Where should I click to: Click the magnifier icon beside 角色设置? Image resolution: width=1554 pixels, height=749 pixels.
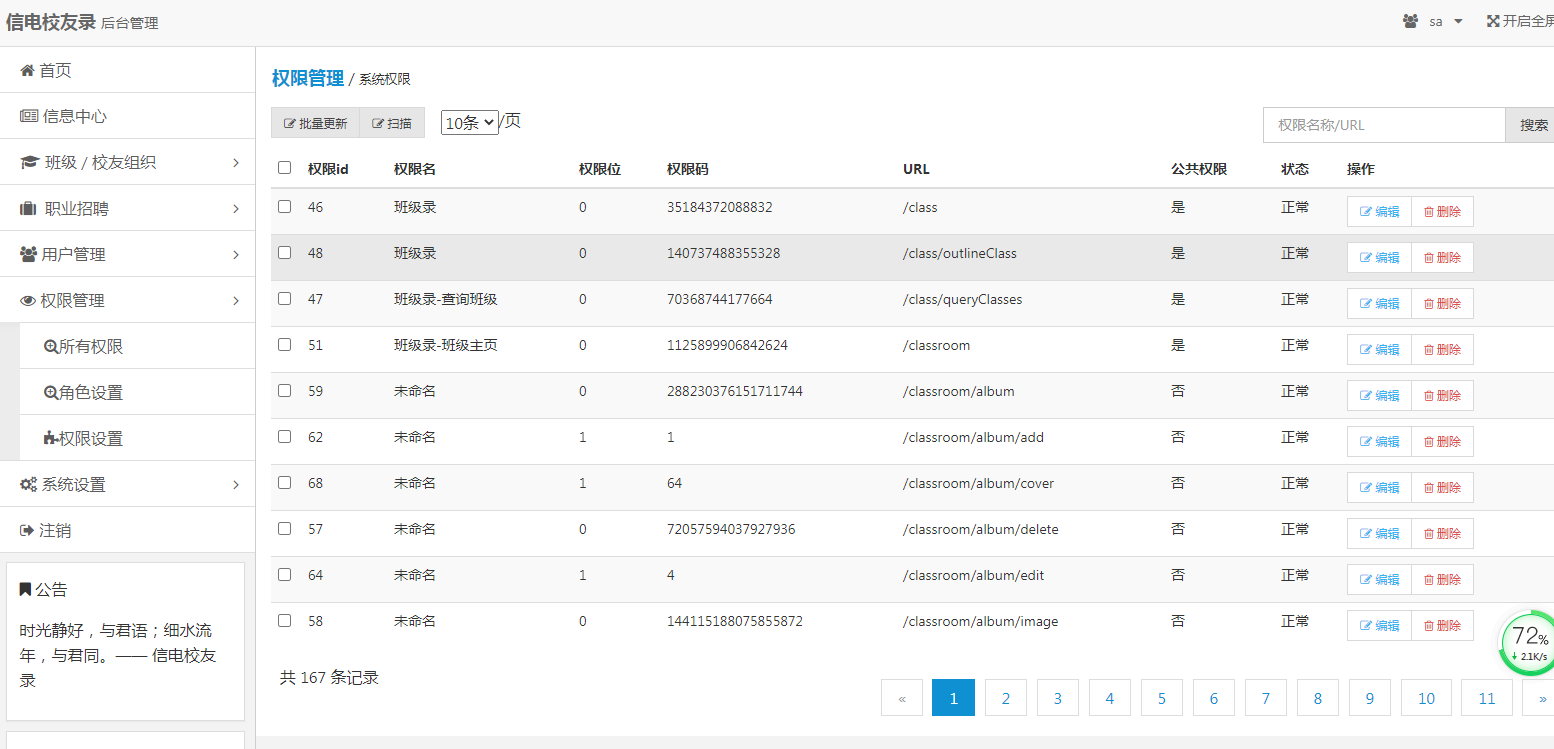pyautogui.click(x=51, y=393)
